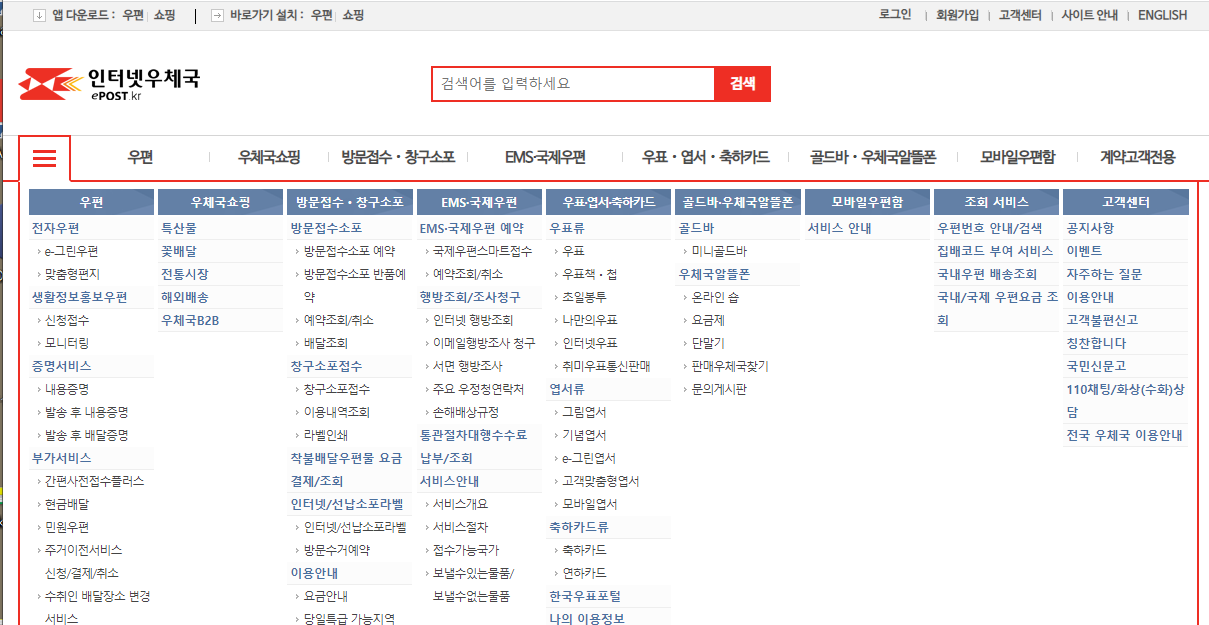Open the hamburger full-menu icon
The width and height of the screenshot is (1209, 625).
click(x=45, y=158)
